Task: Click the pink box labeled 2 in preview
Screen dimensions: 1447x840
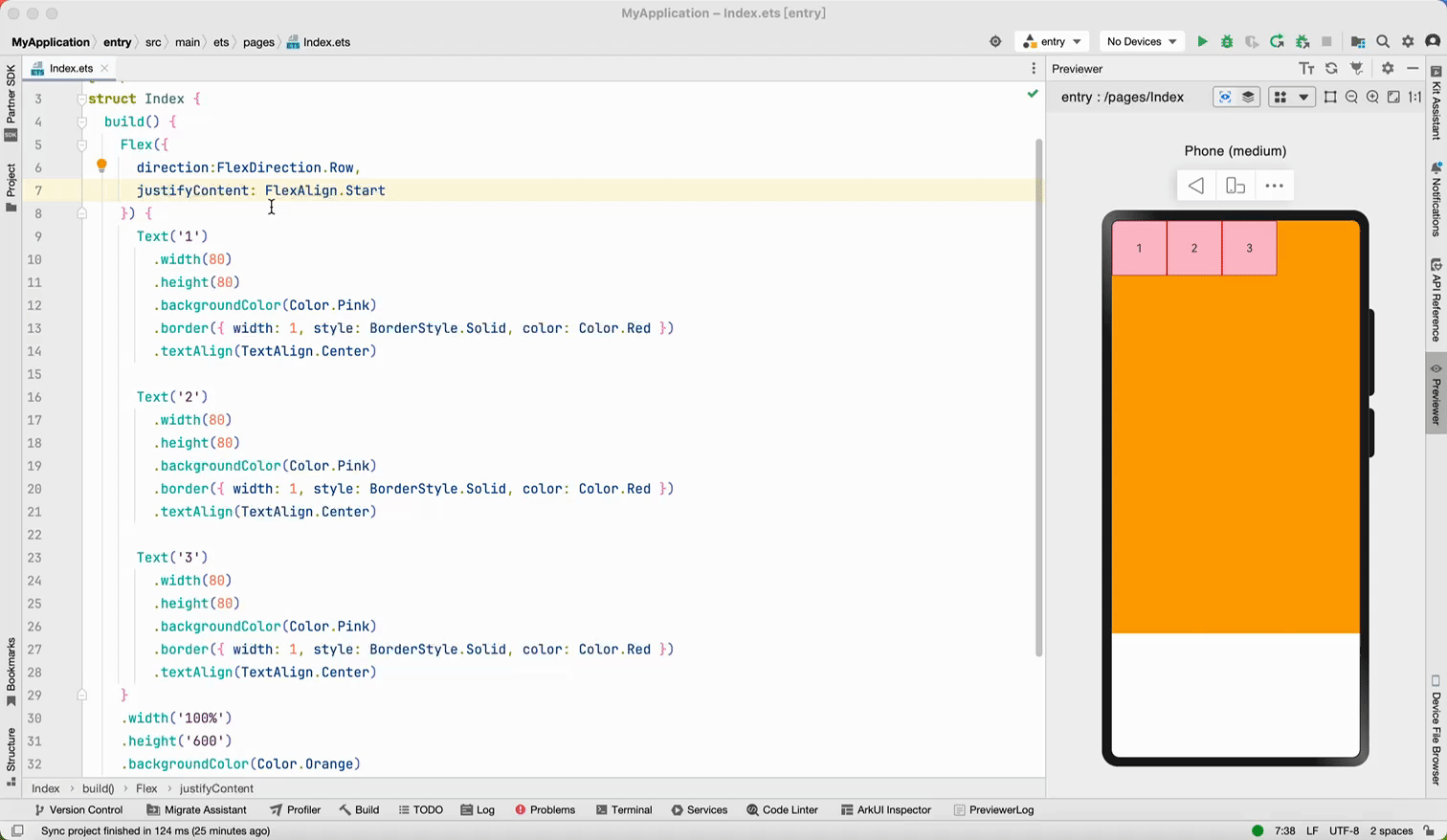Action: pyautogui.click(x=1194, y=249)
